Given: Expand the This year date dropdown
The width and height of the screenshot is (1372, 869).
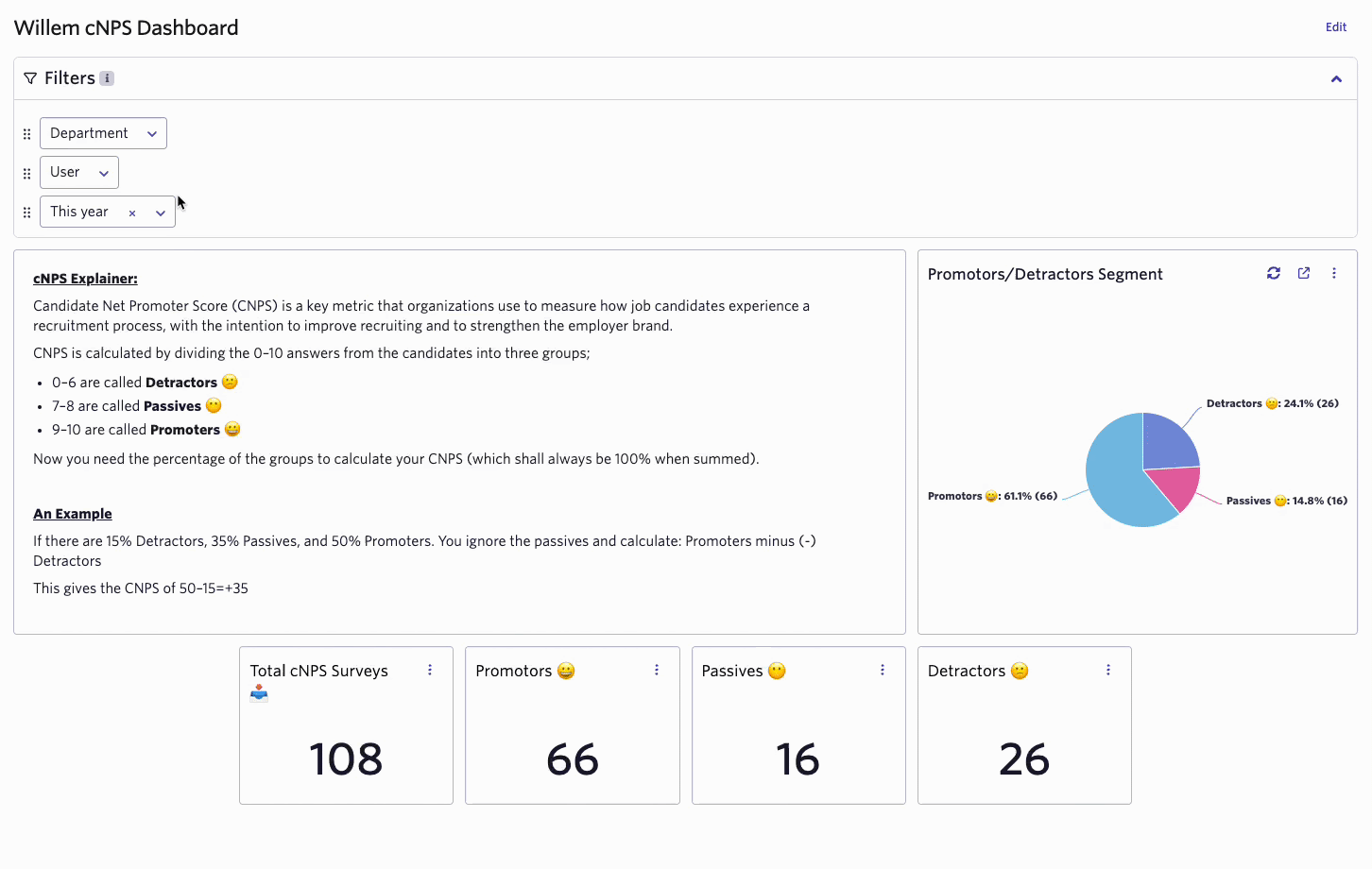Looking at the screenshot, I should pyautogui.click(x=161, y=213).
